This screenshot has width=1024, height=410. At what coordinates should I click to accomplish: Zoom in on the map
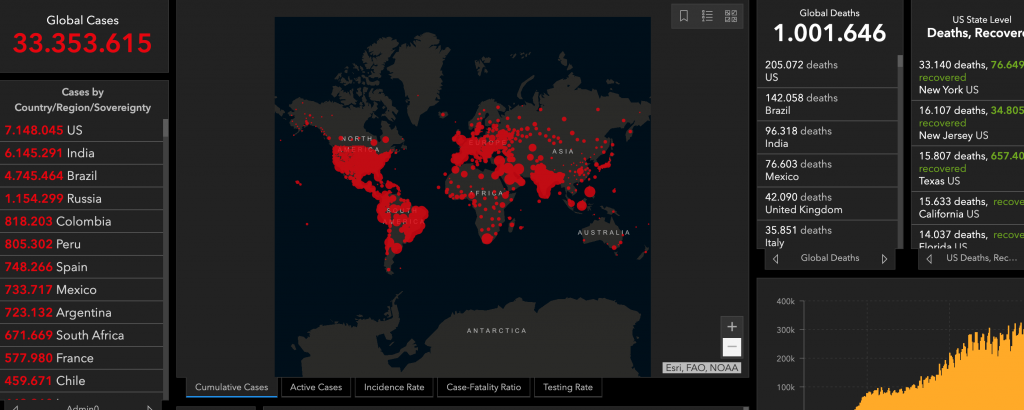tap(732, 327)
